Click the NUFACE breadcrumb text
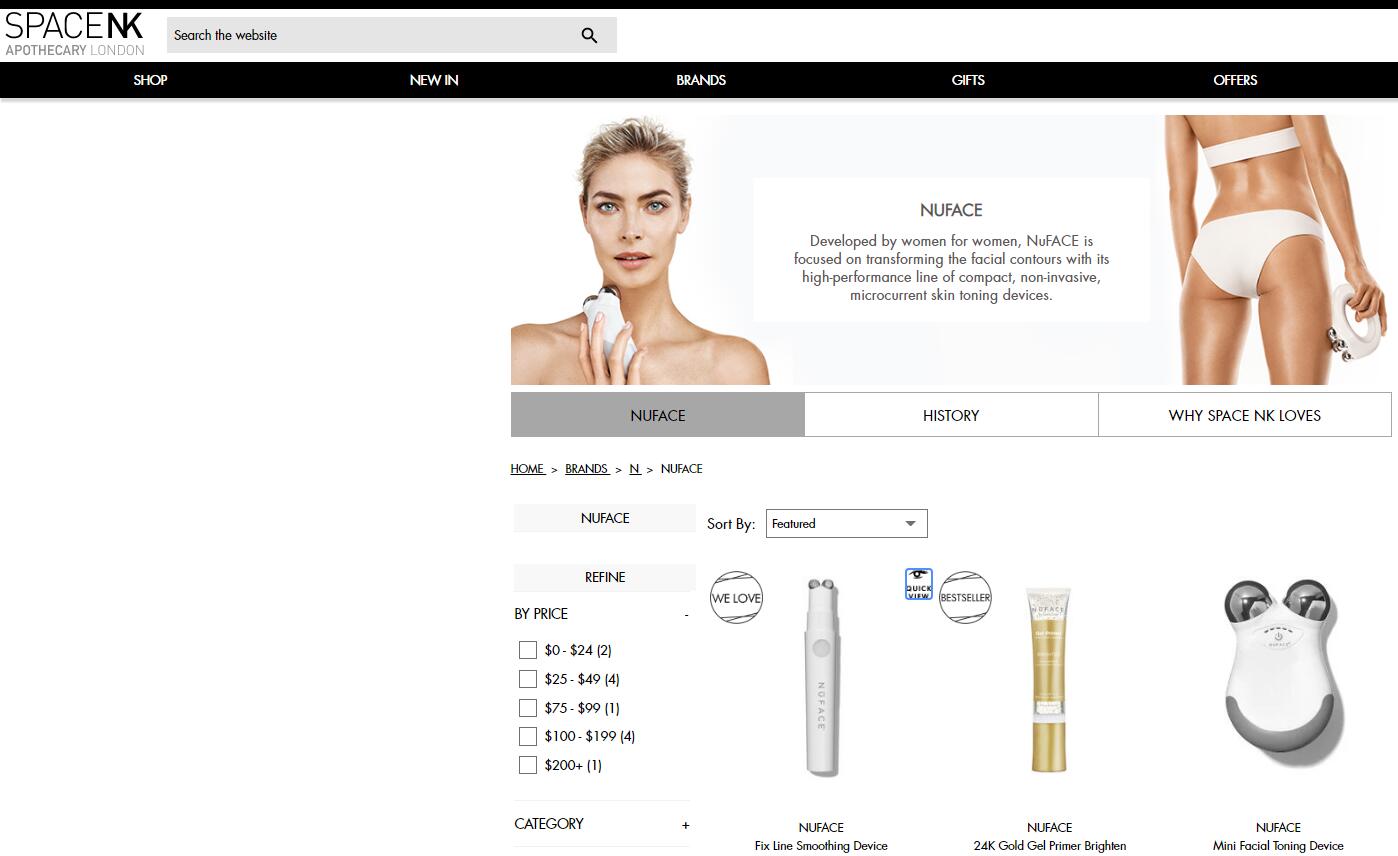The width and height of the screenshot is (1398, 856). point(682,469)
